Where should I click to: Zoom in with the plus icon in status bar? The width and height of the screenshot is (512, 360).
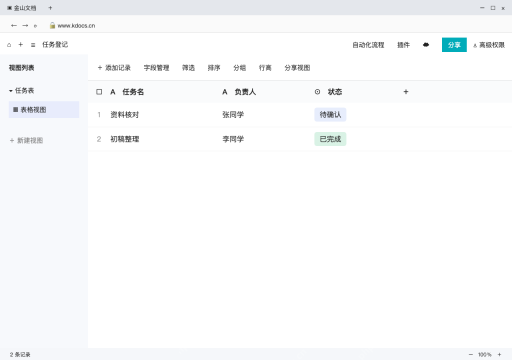pos(499,354)
